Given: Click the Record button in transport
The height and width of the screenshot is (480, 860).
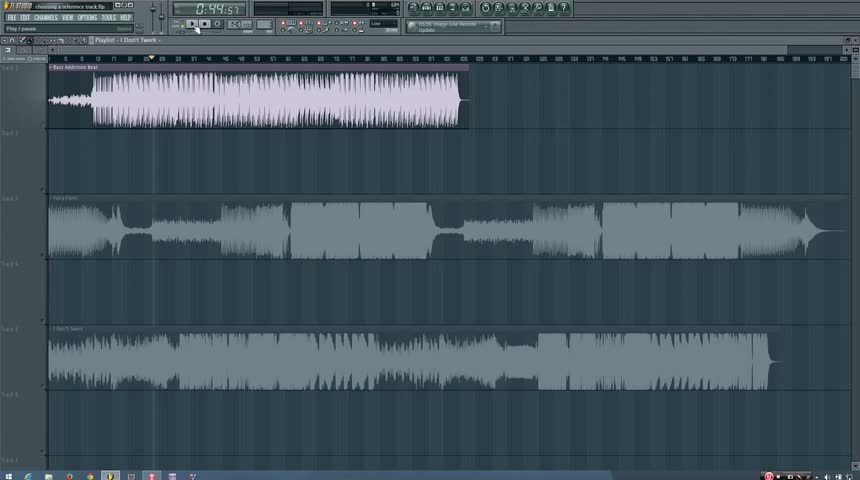Looking at the screenshot, I should pos(217,24).
